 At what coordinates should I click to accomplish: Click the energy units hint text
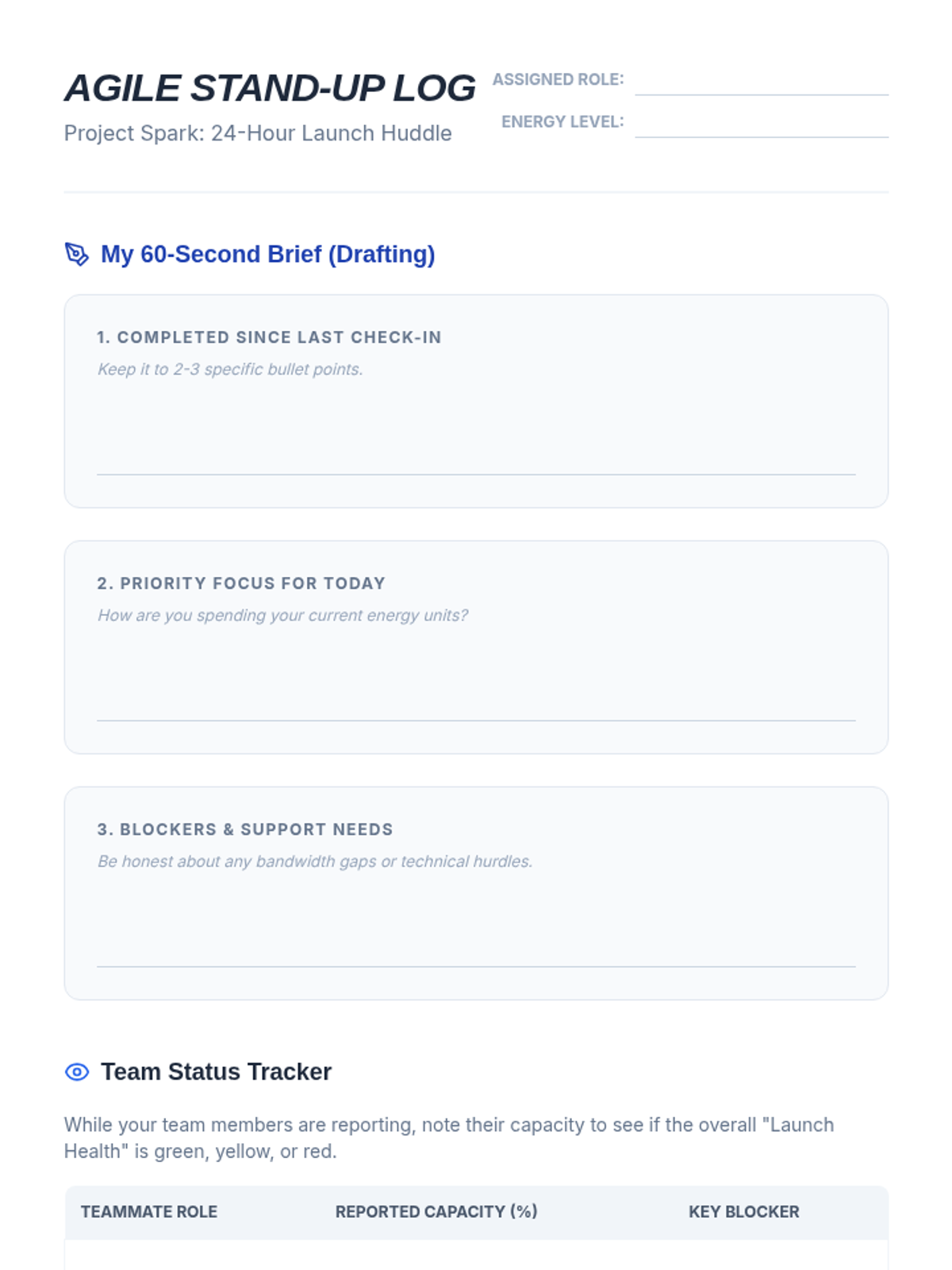click(283, 615)
